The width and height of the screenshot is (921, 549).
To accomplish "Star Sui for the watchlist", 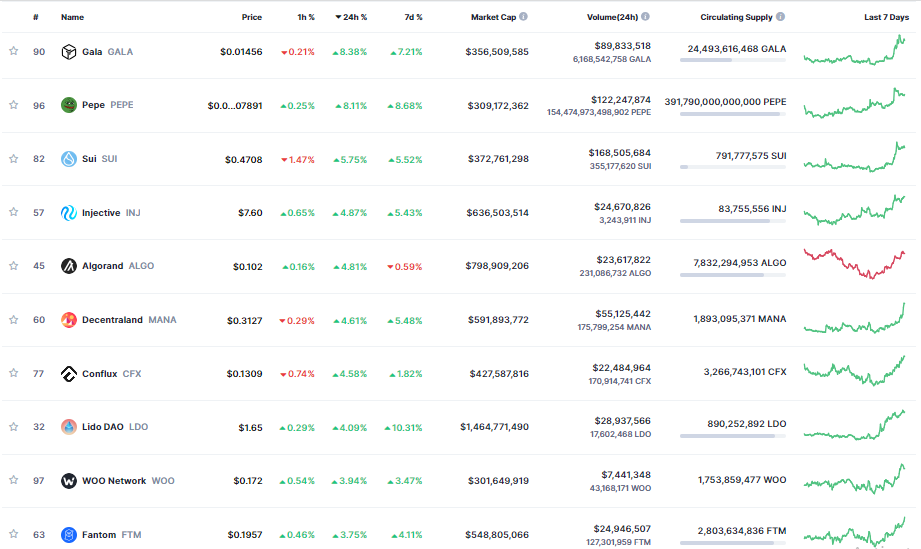I will pyautogui.click(x=14, y=159).
